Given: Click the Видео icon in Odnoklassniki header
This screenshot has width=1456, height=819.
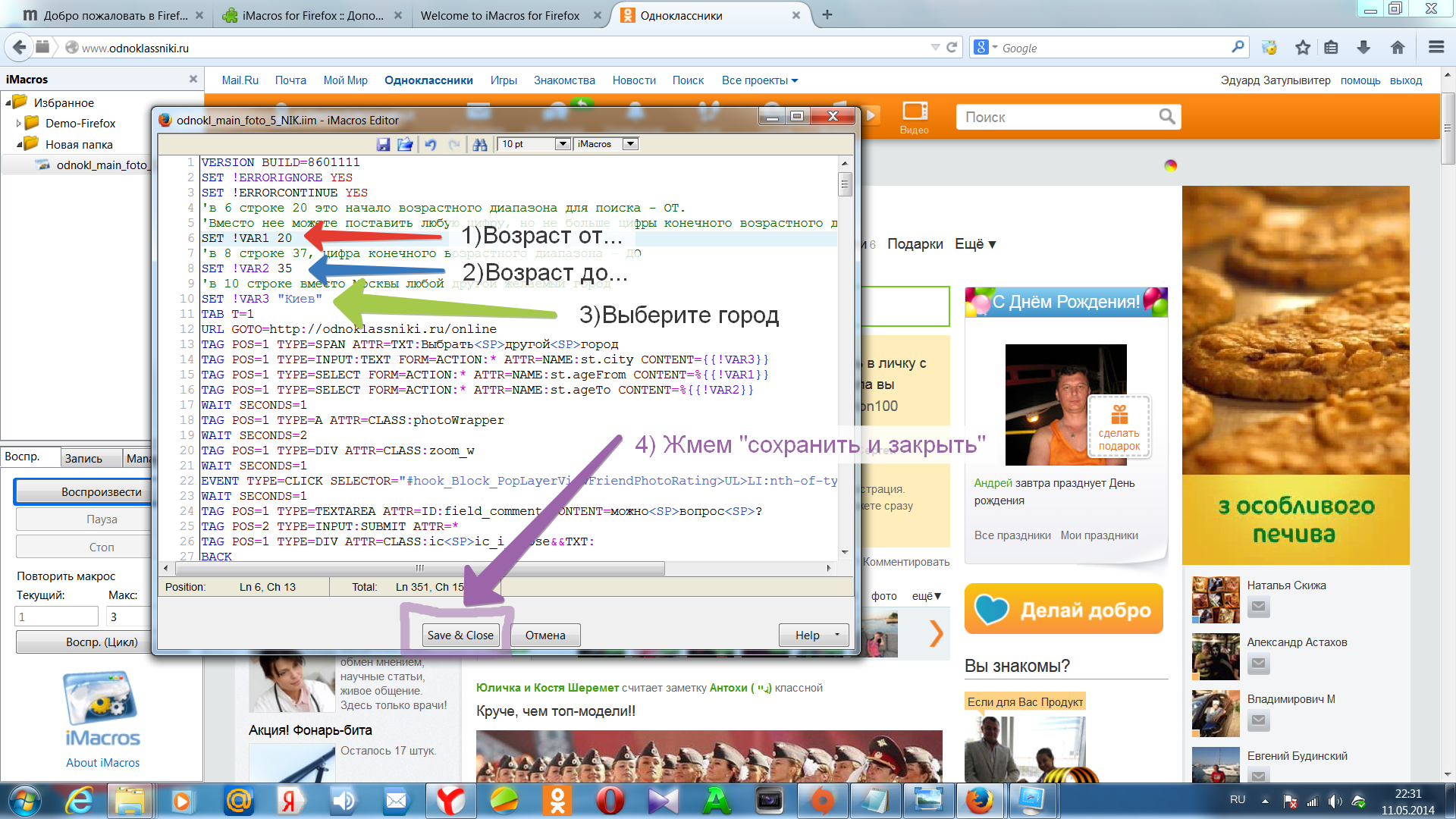Looking at the screenshot, I should (x=915, y=118).
